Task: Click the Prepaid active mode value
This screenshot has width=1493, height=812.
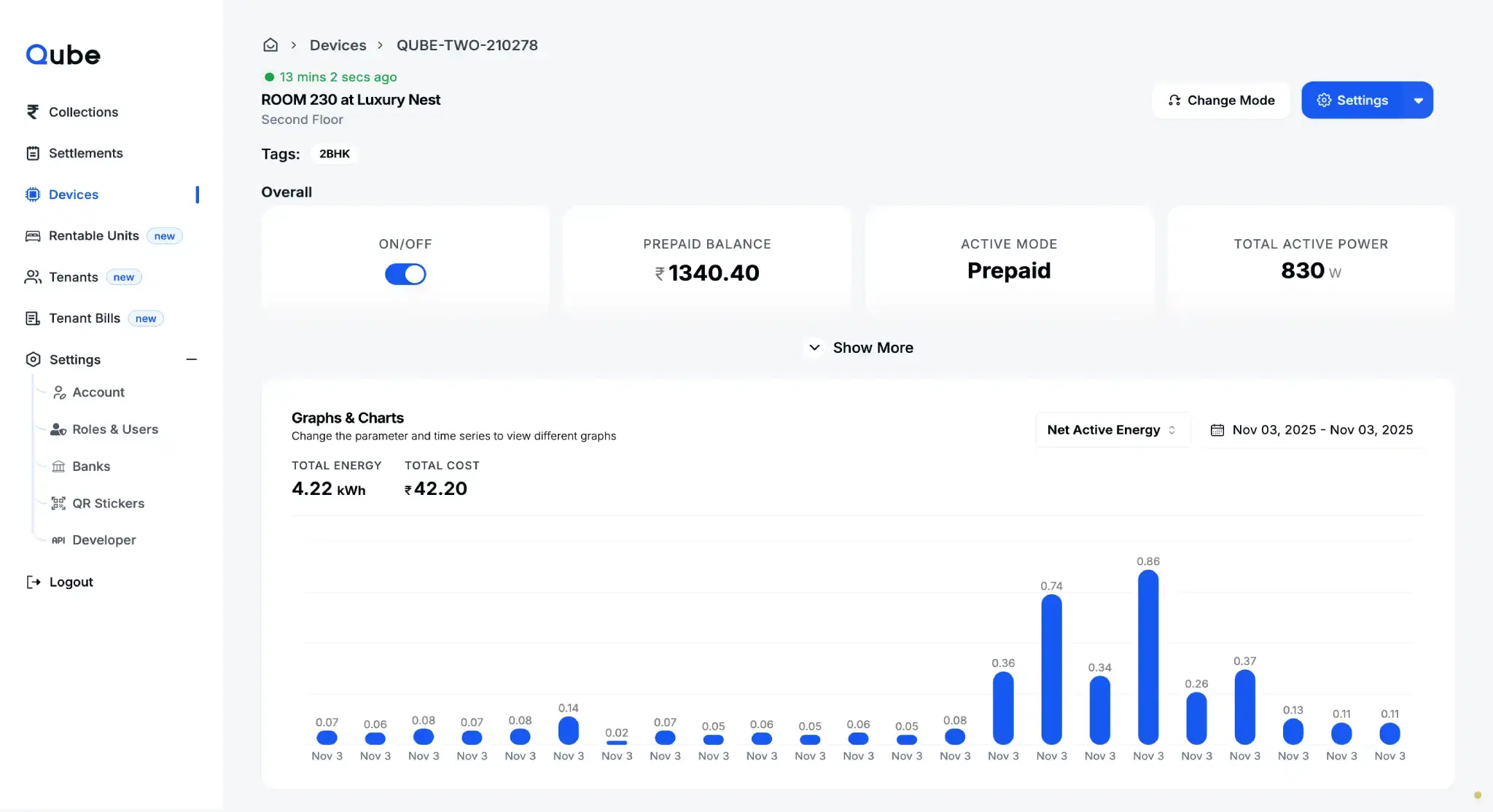Action: (x=1009, y=270)
